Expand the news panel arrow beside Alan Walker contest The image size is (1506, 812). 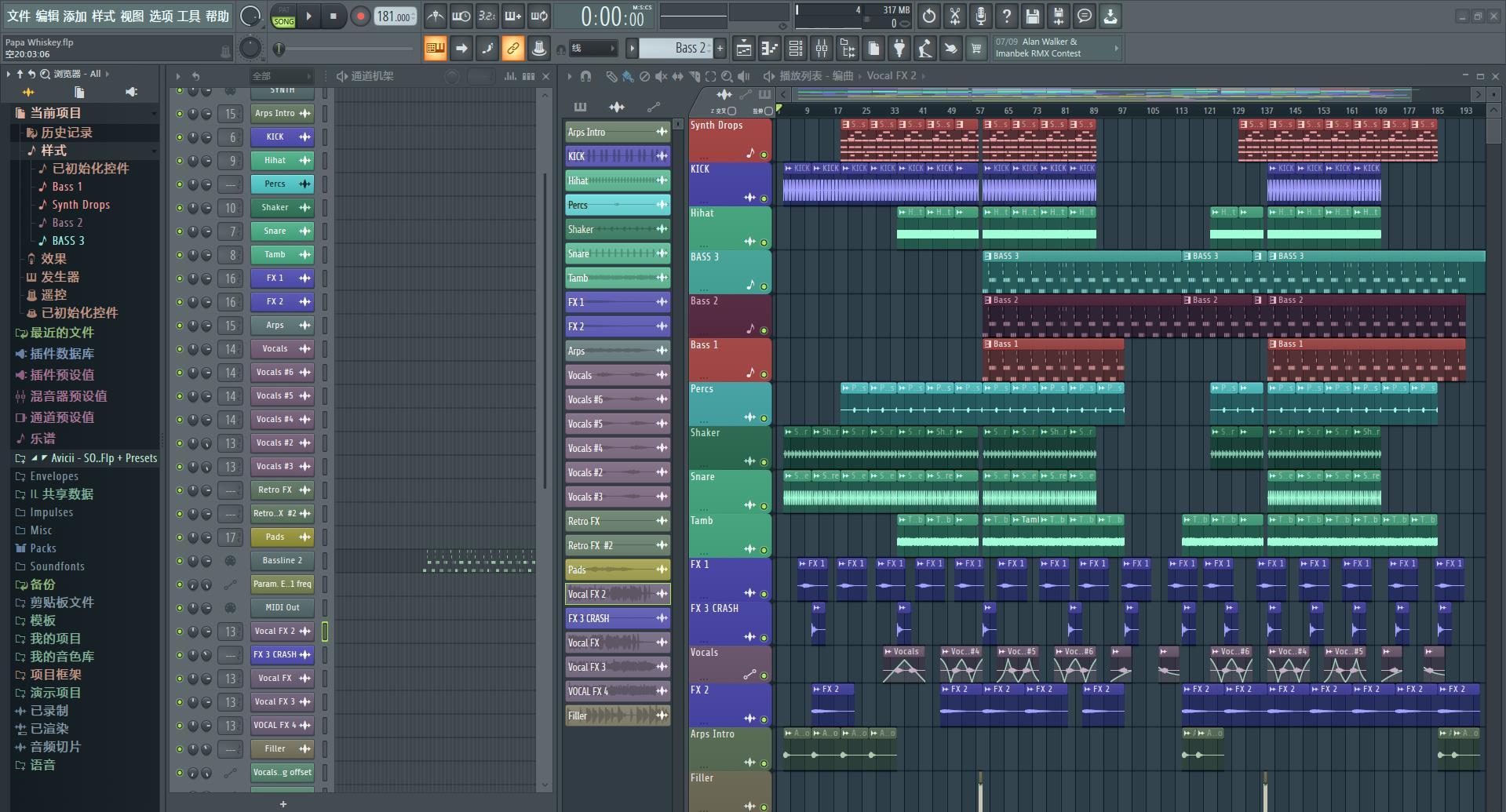1116,48
